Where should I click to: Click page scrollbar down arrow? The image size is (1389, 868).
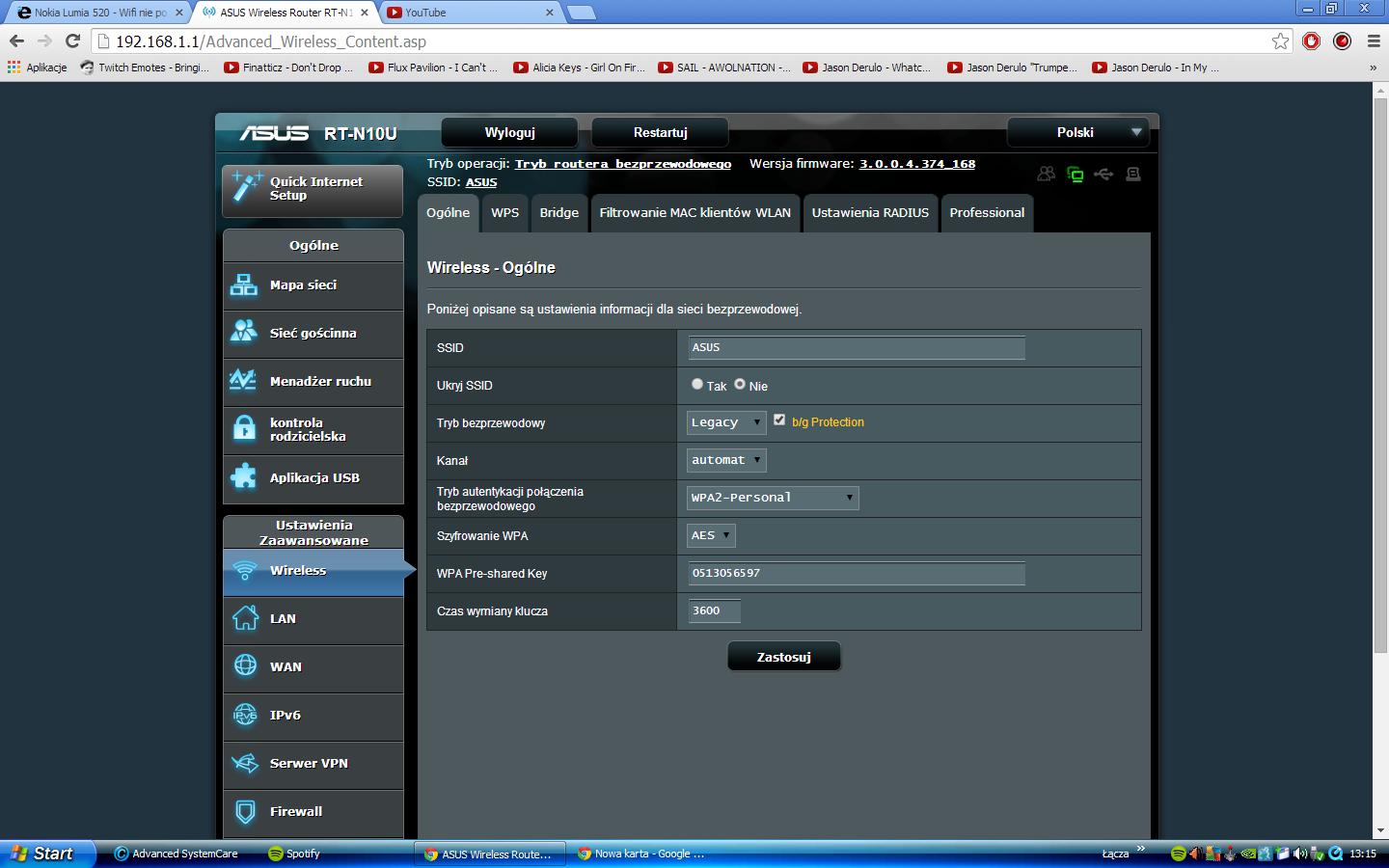click(1380, 830)
